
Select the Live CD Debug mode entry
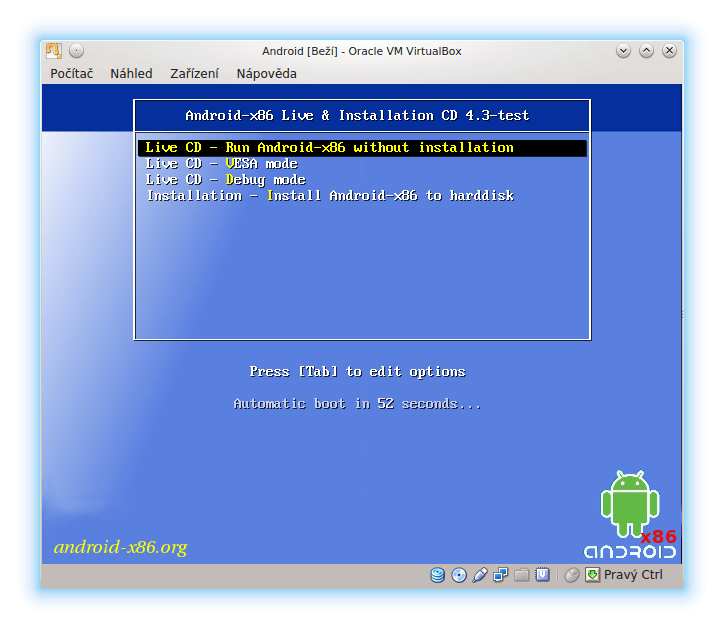(x=362, y=180)
